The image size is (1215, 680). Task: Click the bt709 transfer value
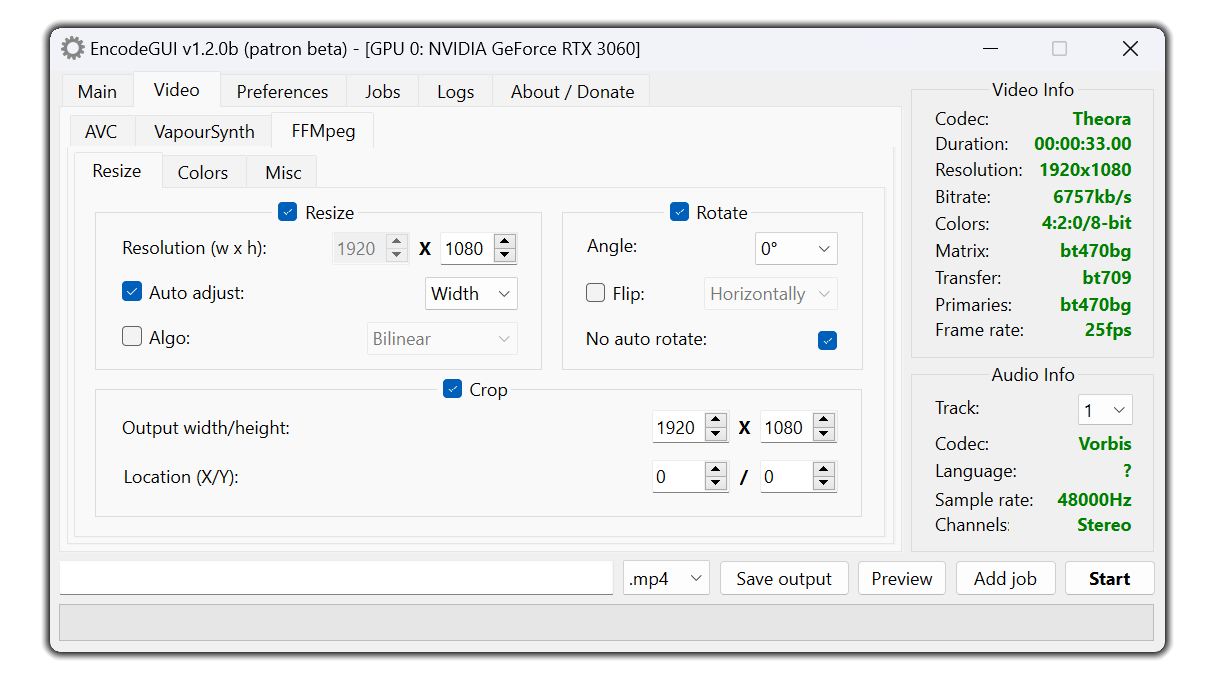tap(1106, 277)
